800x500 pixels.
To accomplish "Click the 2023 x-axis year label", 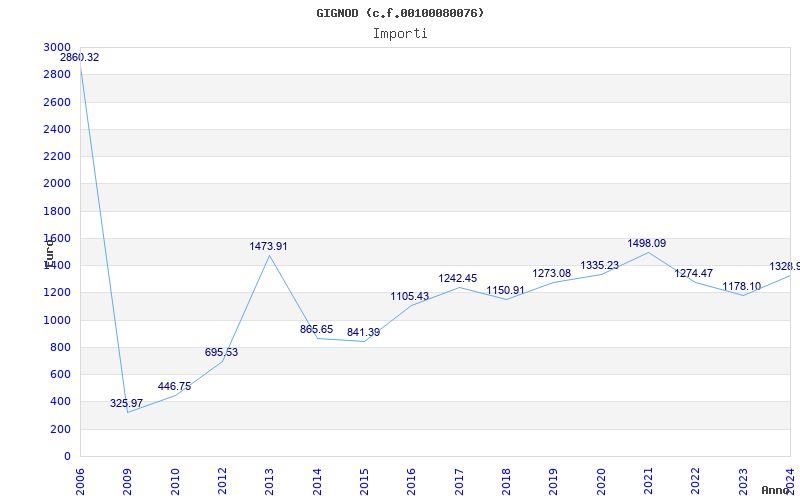I will tap(743, 482).
